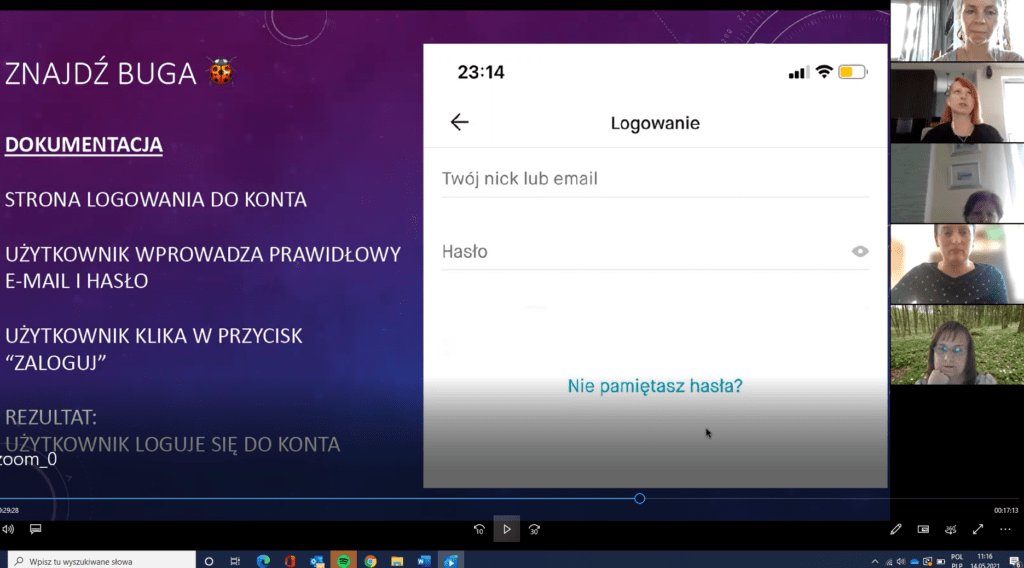Select the blonde woman participant video at top
Screen dimensions: 1024x568
tap(957, 31)
